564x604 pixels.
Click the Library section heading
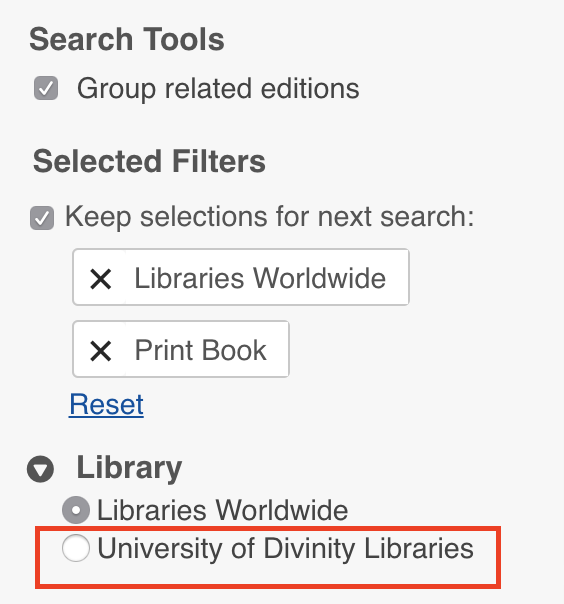[129, 468]
